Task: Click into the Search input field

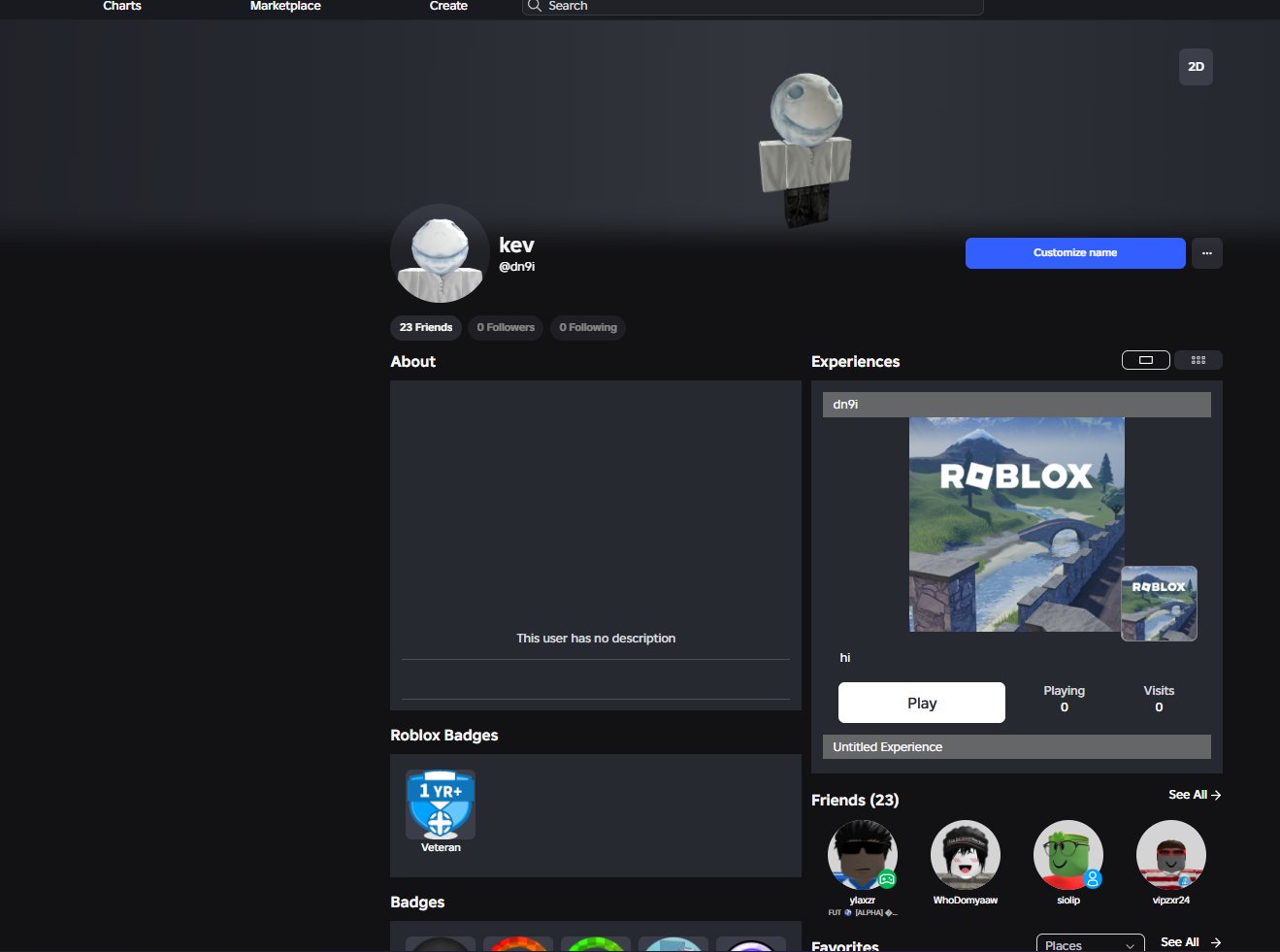Action: (753, 6)
